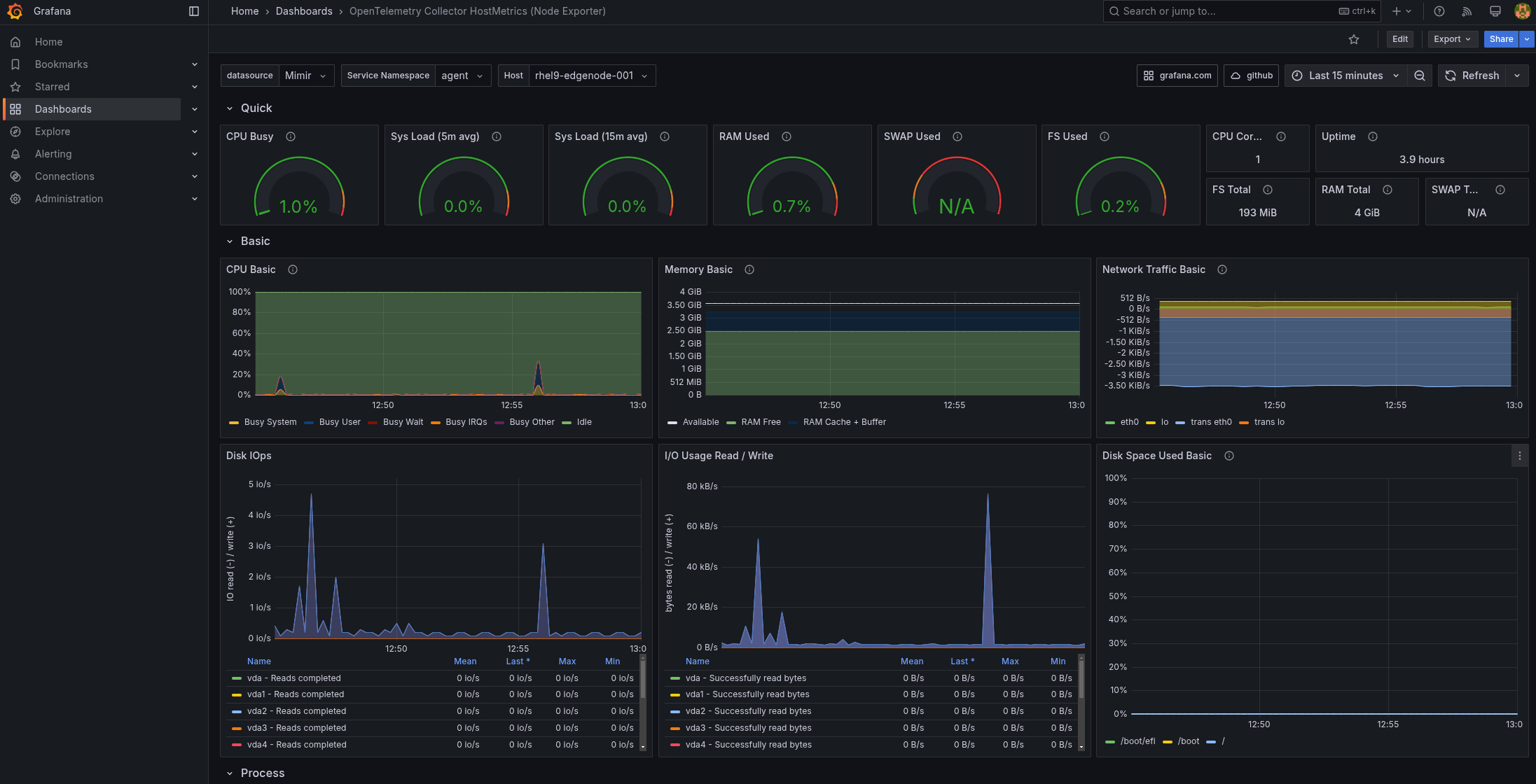Click the Edit button
This screenshot has height=784, width=1536.
(x=1399, y=39)
